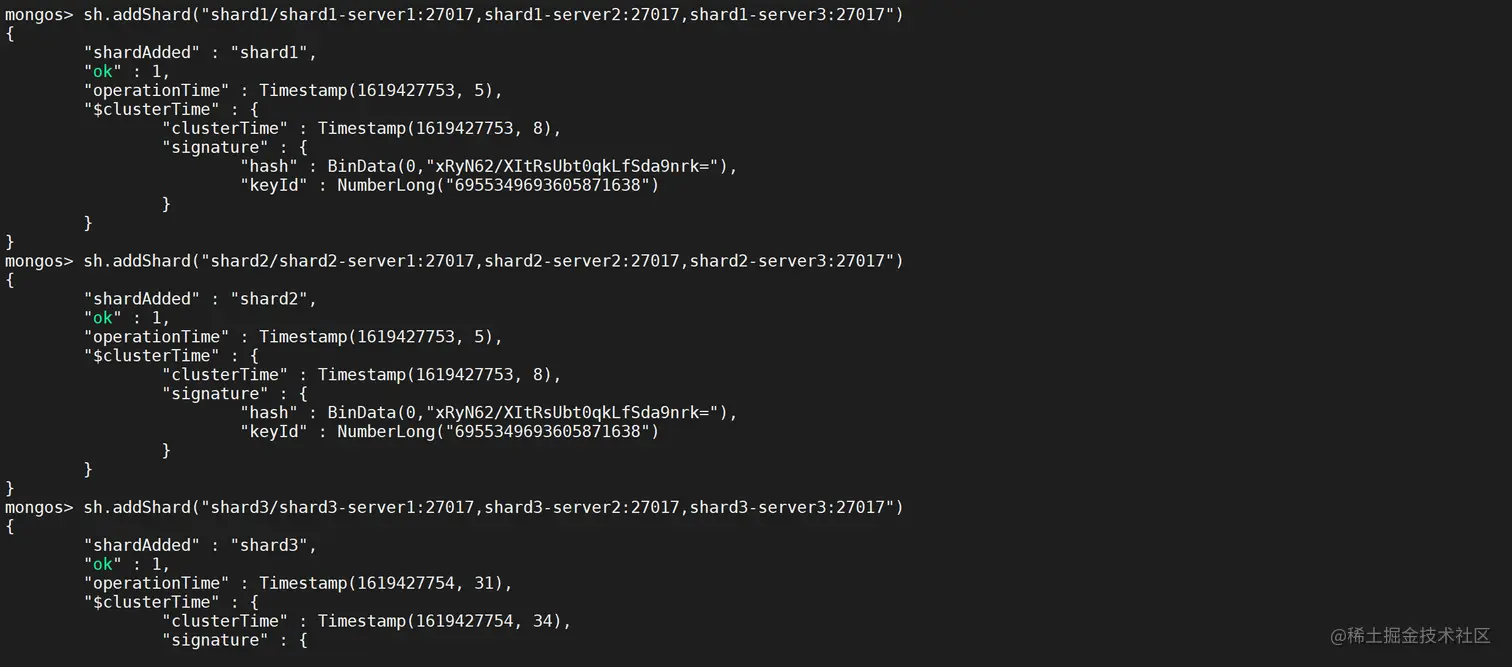Click the sh.addShard shard2 command text
The height and width of the screenshot is (667, 1512).
pos(493,261)
